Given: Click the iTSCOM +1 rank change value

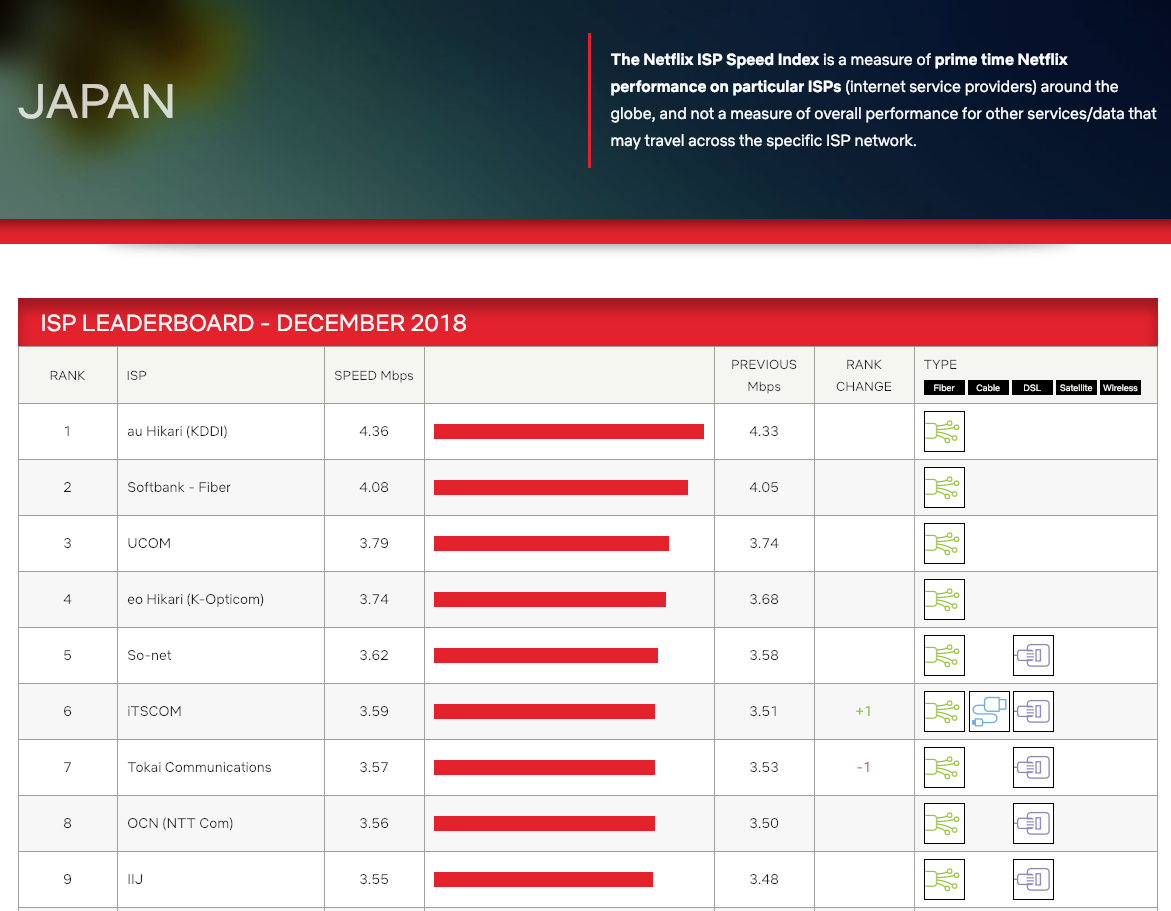Looking at the screenshot, I should (863, 712).
